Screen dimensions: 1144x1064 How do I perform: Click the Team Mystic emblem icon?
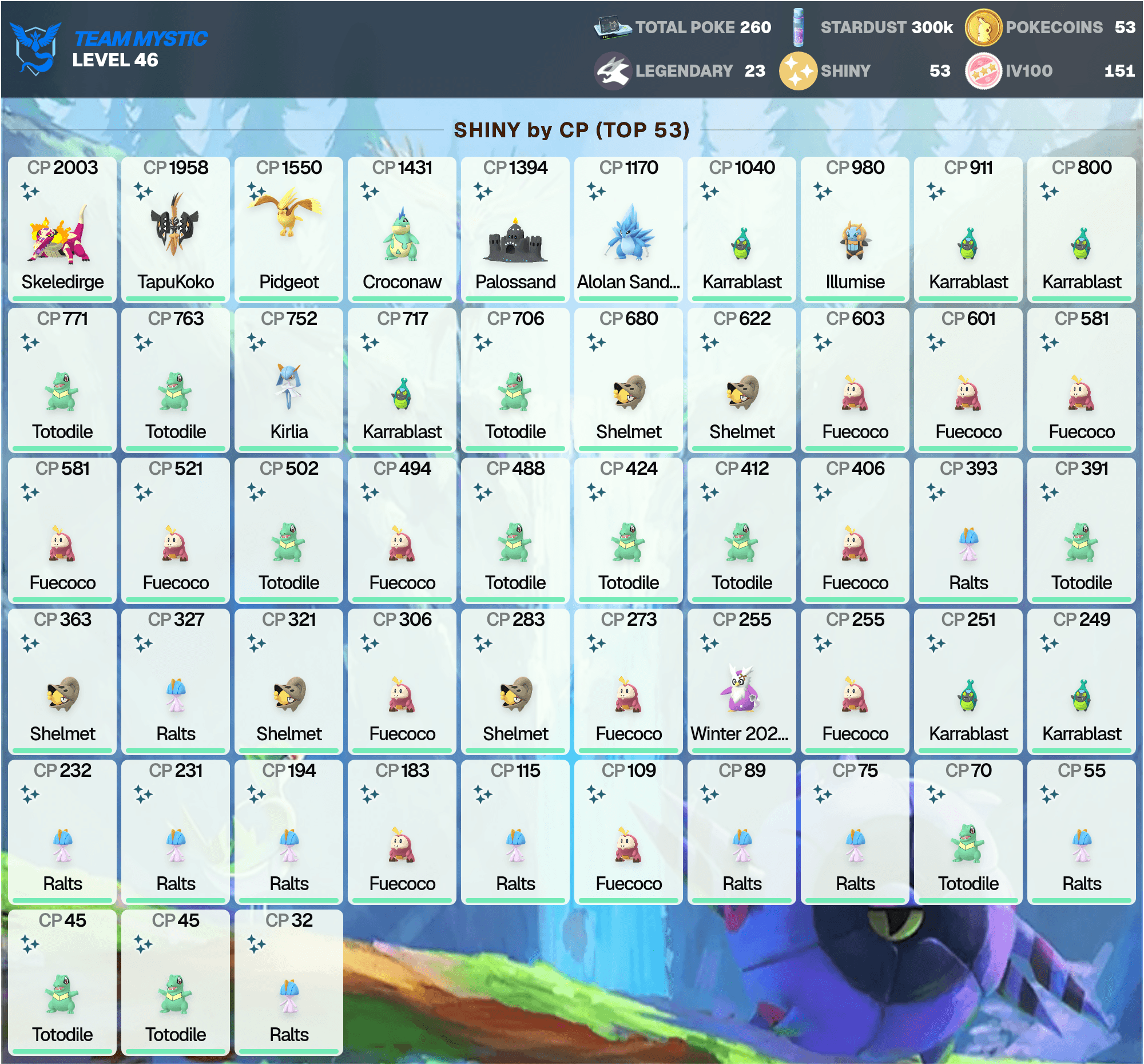pos(35,48)
